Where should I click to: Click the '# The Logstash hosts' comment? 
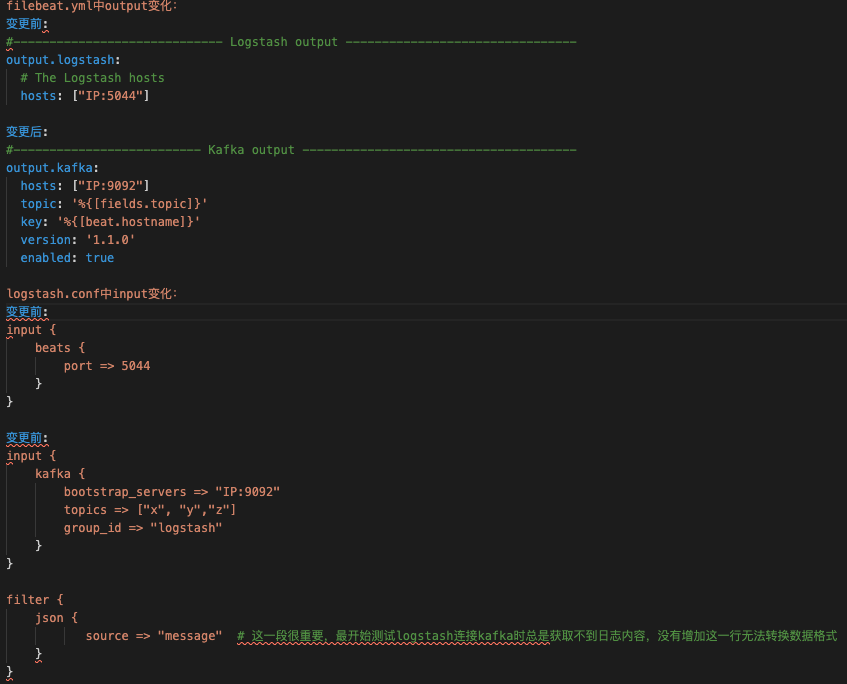pyautogui.click(x=92, y=78)
